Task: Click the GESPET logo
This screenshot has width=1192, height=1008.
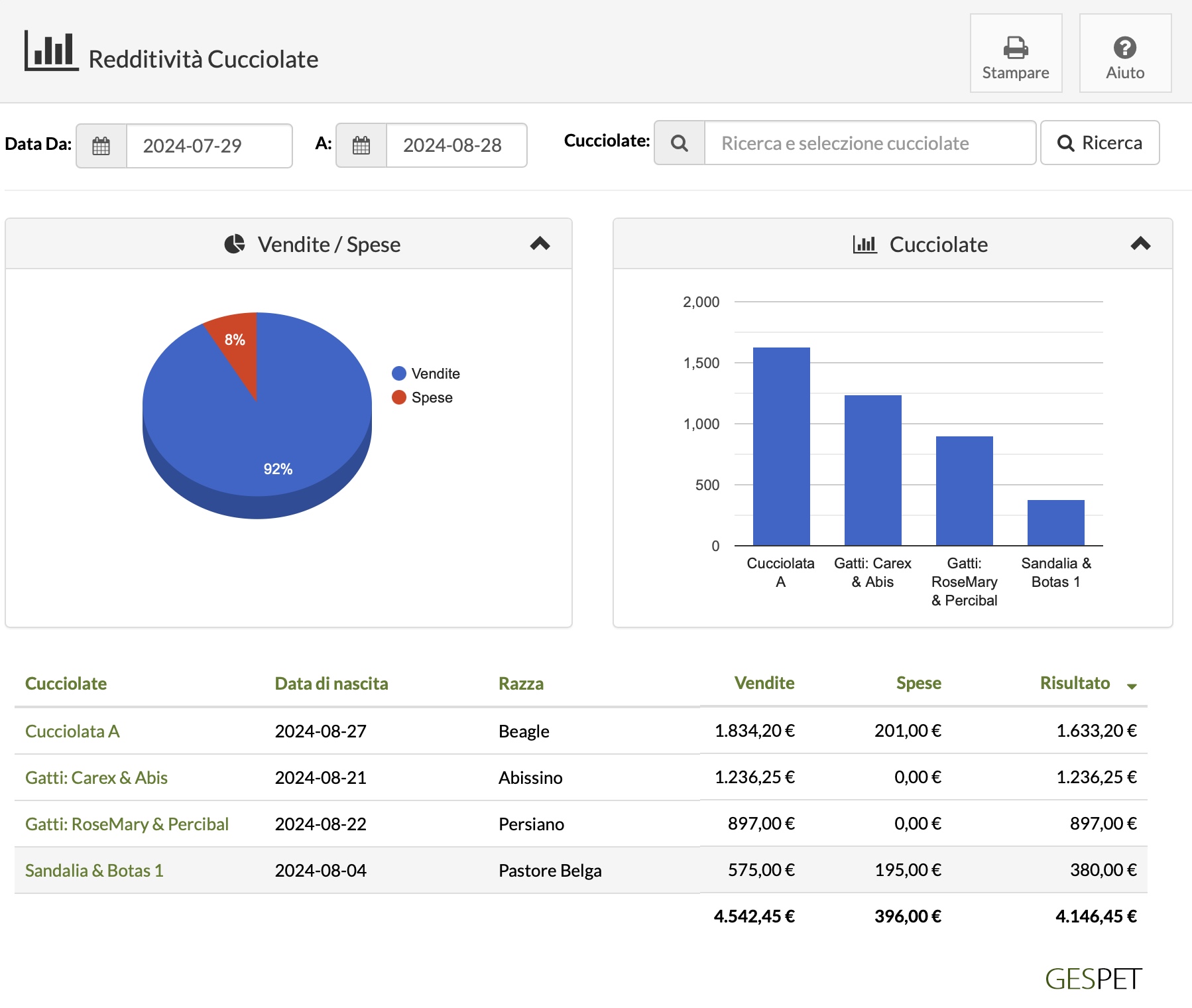Action: 1093,979
